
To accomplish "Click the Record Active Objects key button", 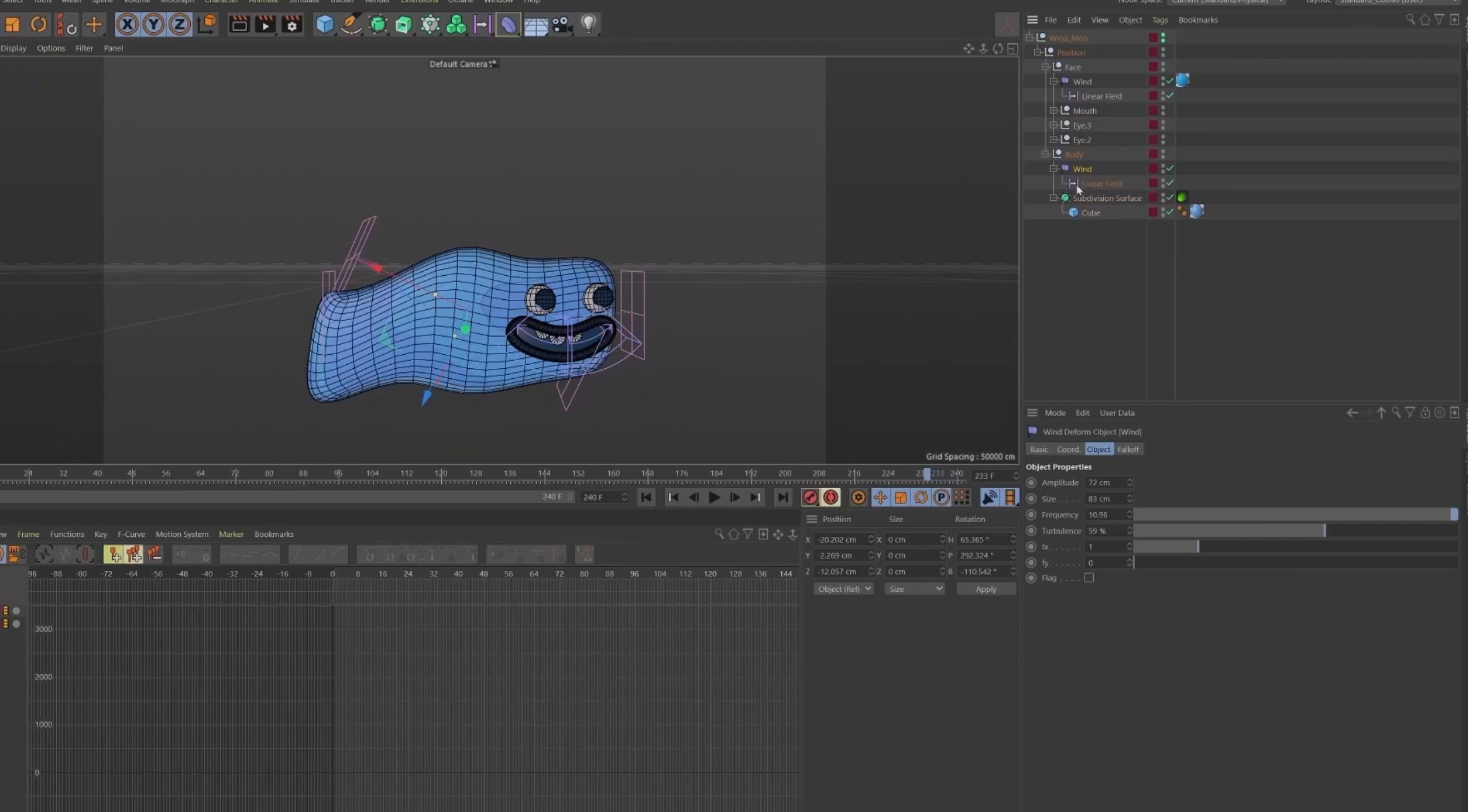I will click(810, 497).
